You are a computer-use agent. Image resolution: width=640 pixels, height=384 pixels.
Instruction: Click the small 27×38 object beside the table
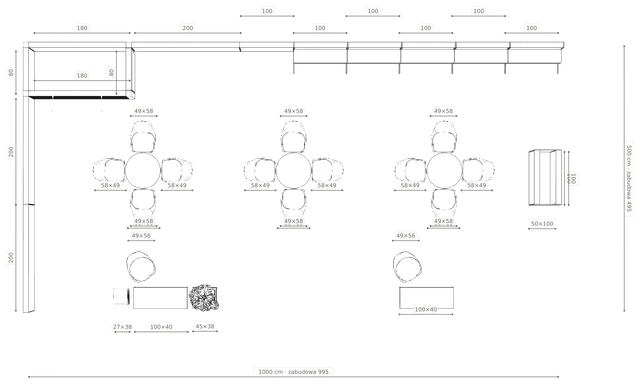coord(122,296)
